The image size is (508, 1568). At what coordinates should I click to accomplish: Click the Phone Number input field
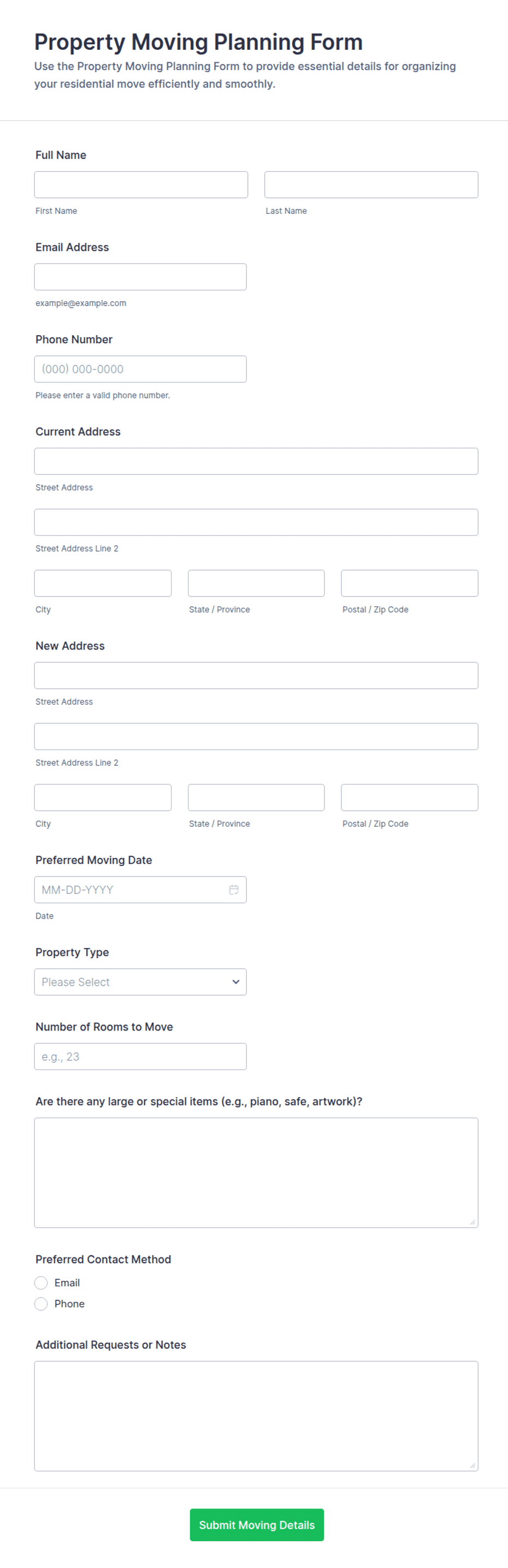click(x=140, y=369)
